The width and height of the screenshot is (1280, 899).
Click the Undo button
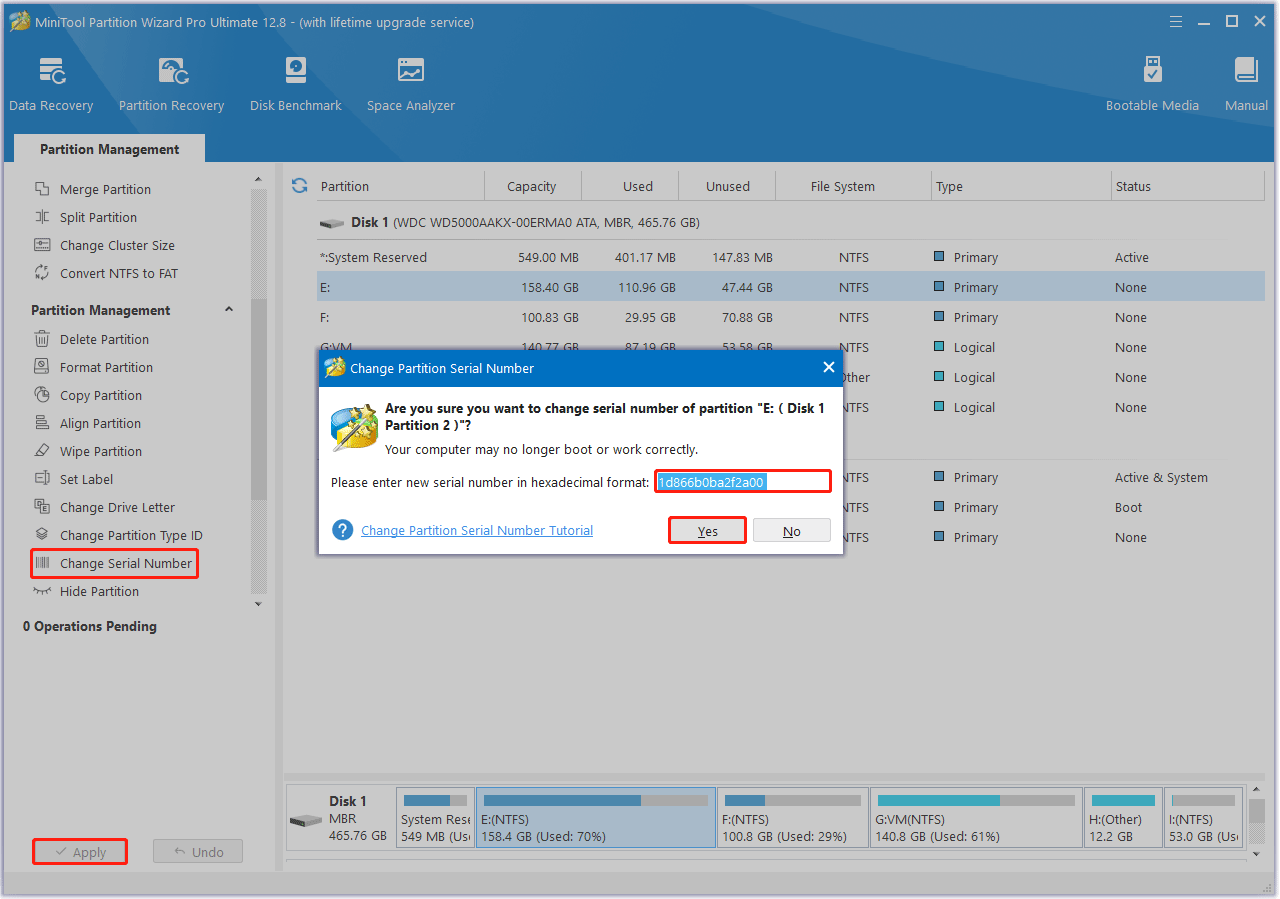click(x=198, y=852)
